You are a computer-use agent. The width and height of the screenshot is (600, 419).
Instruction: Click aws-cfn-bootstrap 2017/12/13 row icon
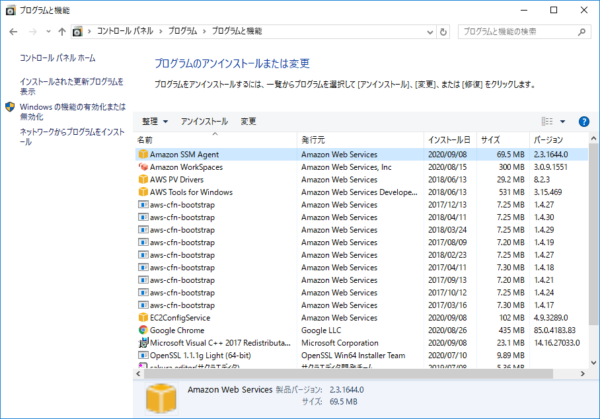(x=143, y=205)
